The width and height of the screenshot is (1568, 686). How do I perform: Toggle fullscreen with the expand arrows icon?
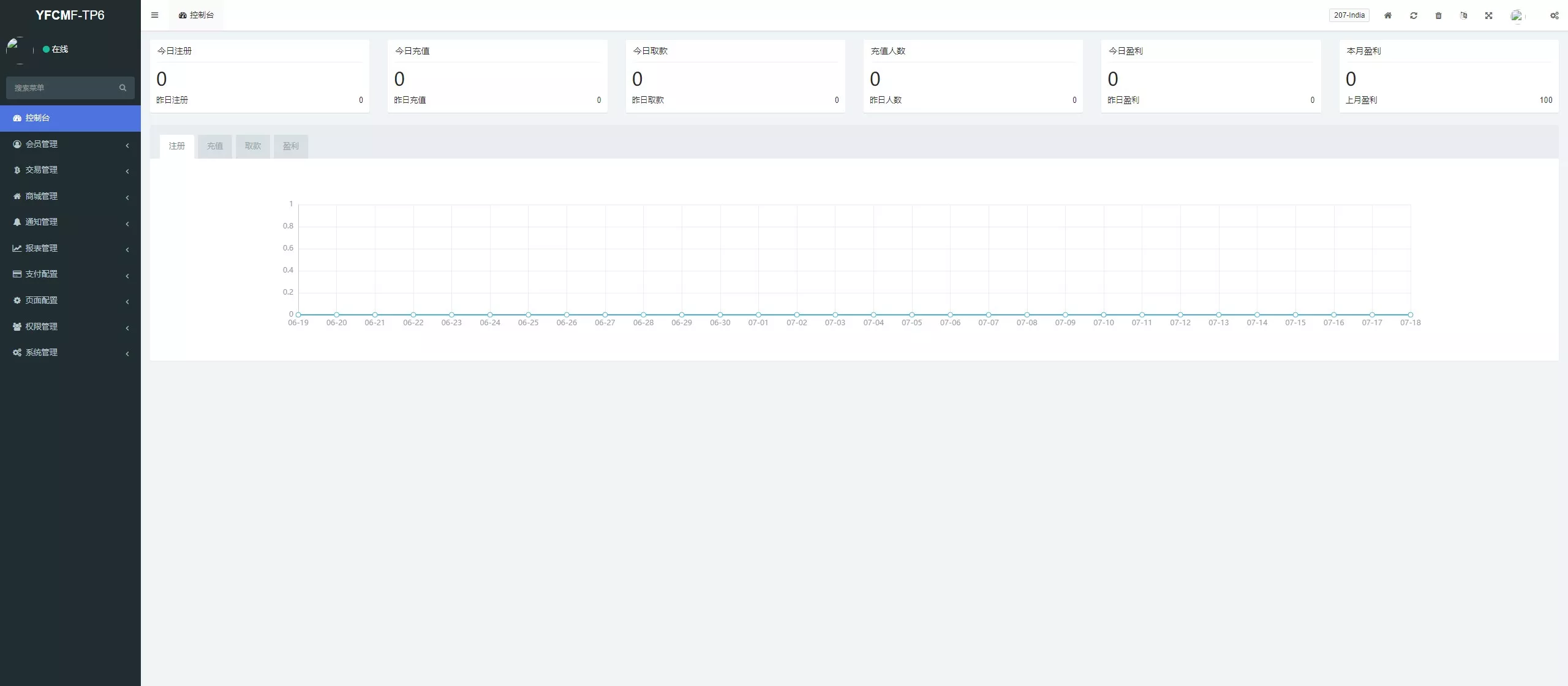1488,15
